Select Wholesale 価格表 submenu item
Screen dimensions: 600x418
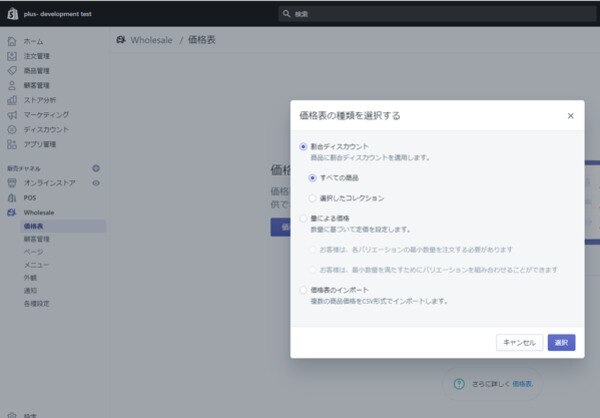63,226
